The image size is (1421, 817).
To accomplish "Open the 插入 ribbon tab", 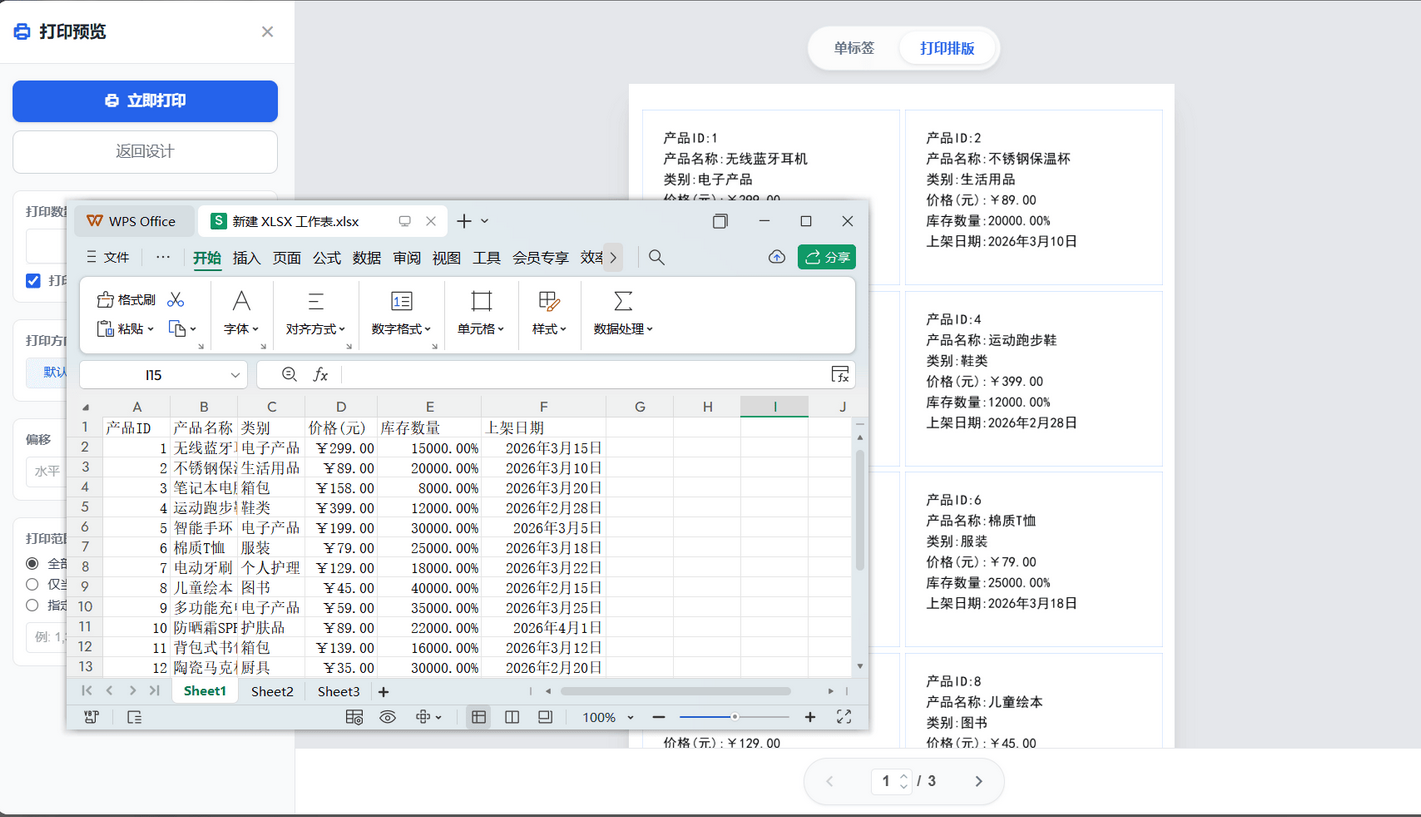I will [246, 258].
